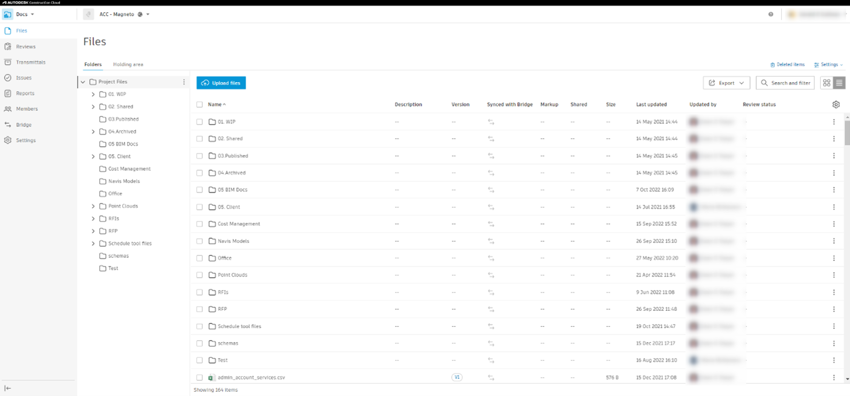Image resolution: width=850 pixels, height=396 pixels.
Task: Open the Reviews section icon
Action: tap(8, 47)
